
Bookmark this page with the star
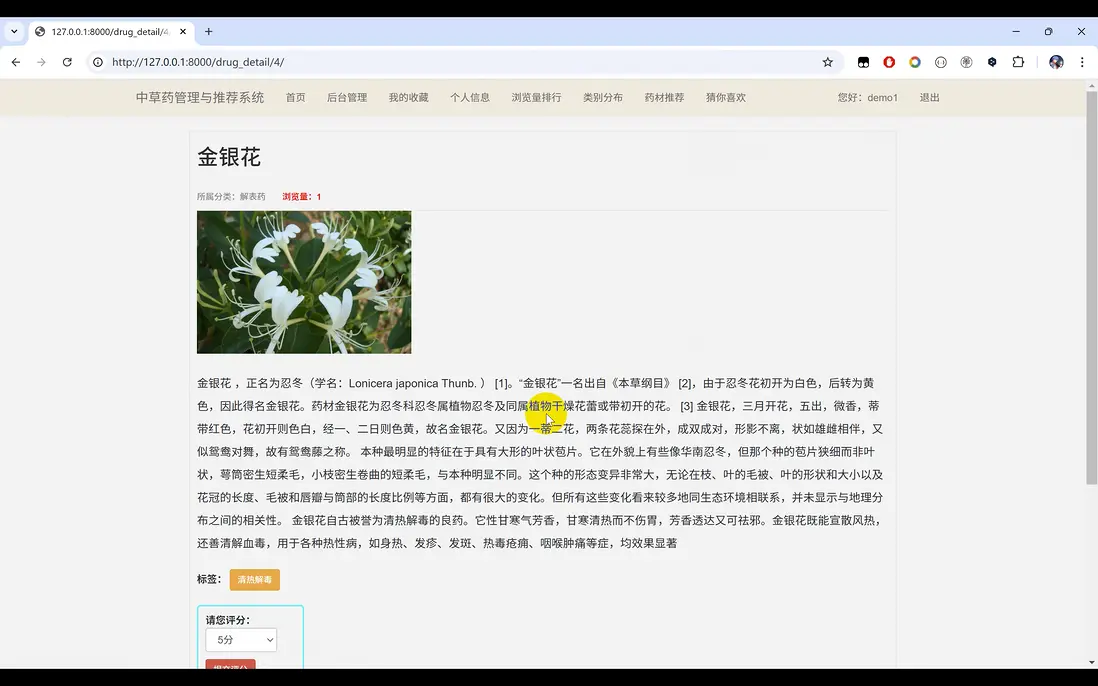click(x=828, y=62)
